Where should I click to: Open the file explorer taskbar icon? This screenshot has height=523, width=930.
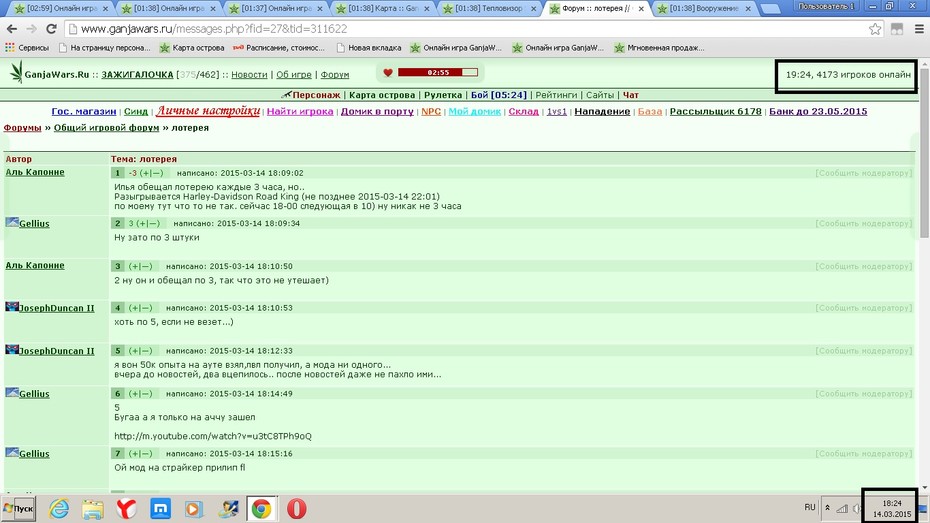point(93,509)
